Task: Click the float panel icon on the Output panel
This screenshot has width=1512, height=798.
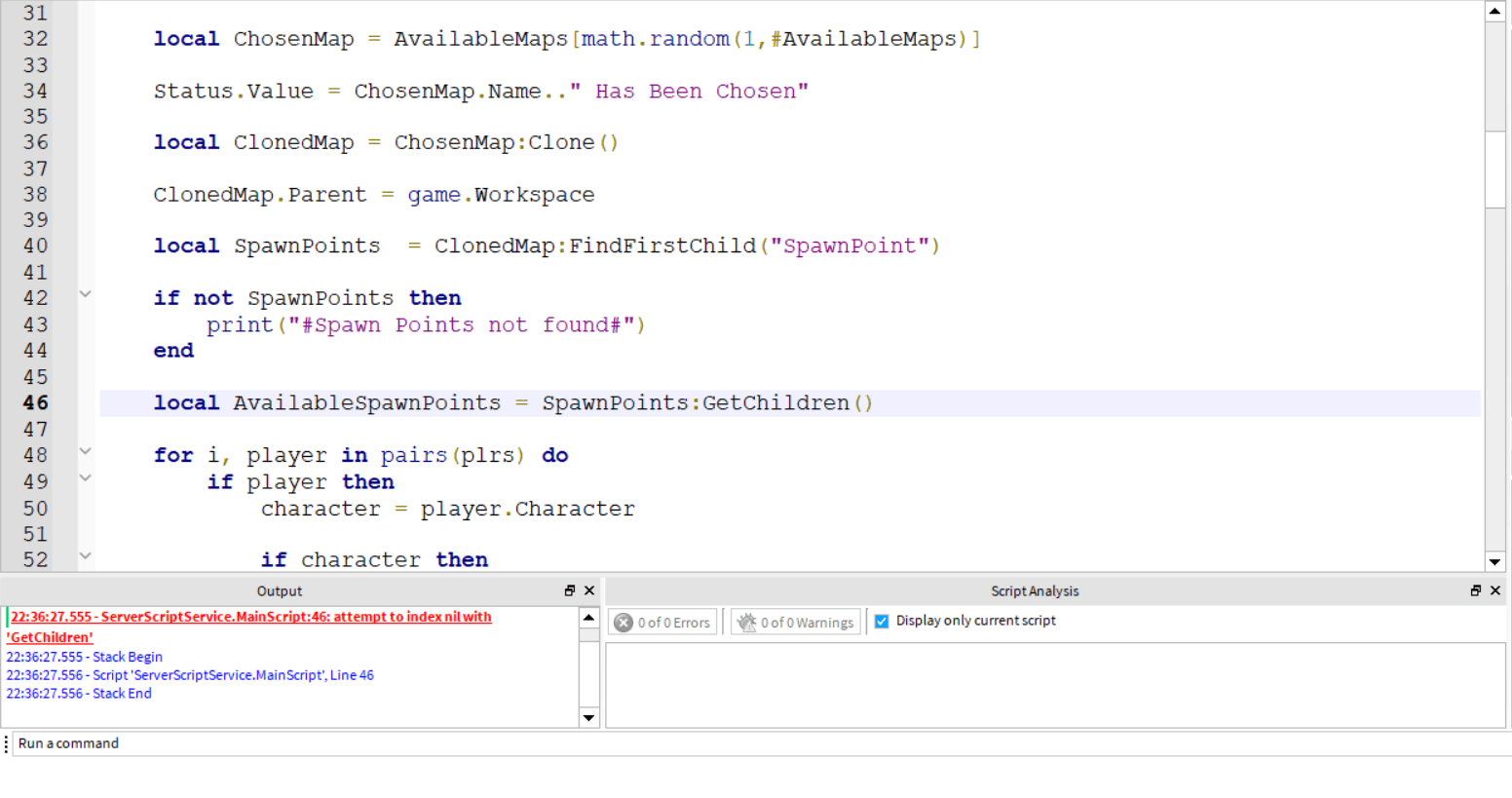Action: coord(568,590)
